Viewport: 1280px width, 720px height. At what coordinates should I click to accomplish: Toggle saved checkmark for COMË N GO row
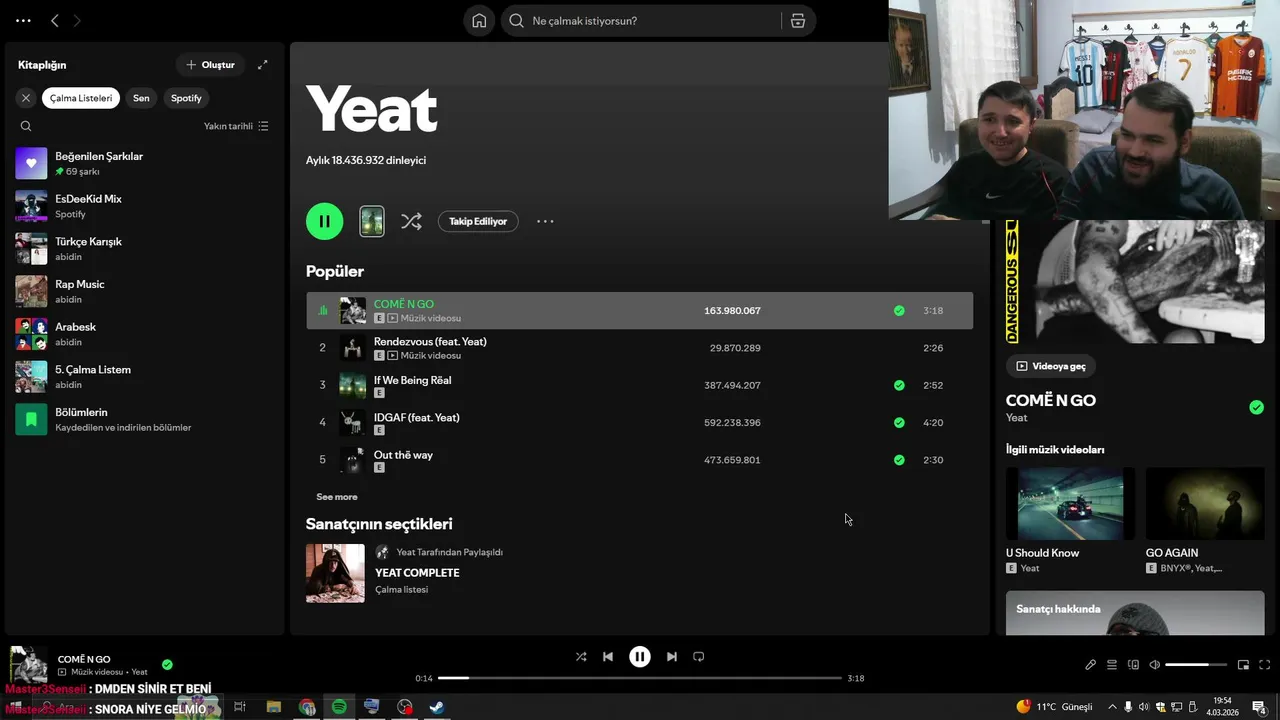[899, 311]
